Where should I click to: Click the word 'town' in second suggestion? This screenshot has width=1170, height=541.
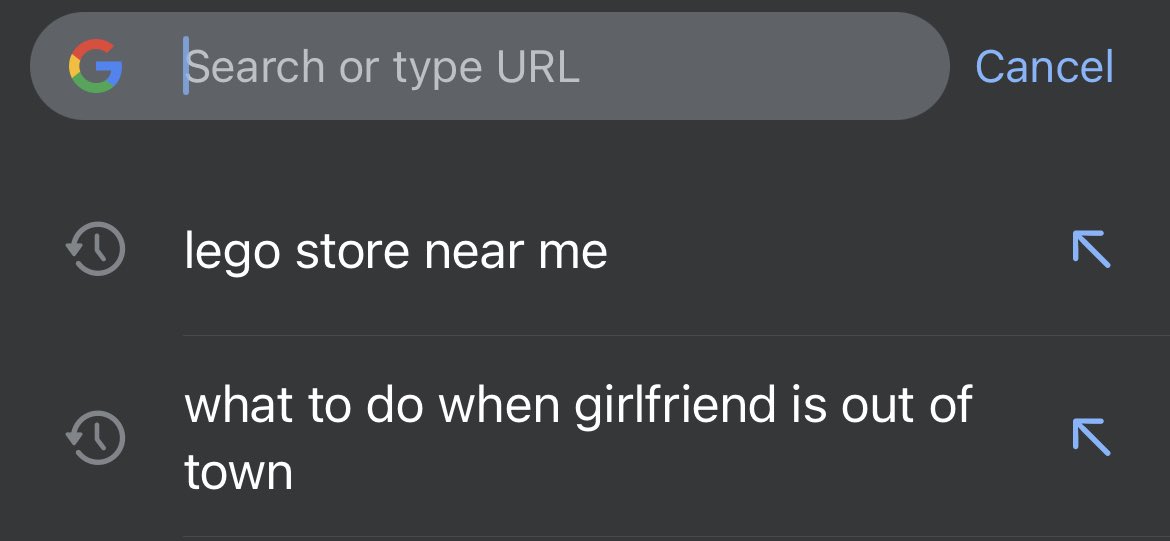click(239, 472)
